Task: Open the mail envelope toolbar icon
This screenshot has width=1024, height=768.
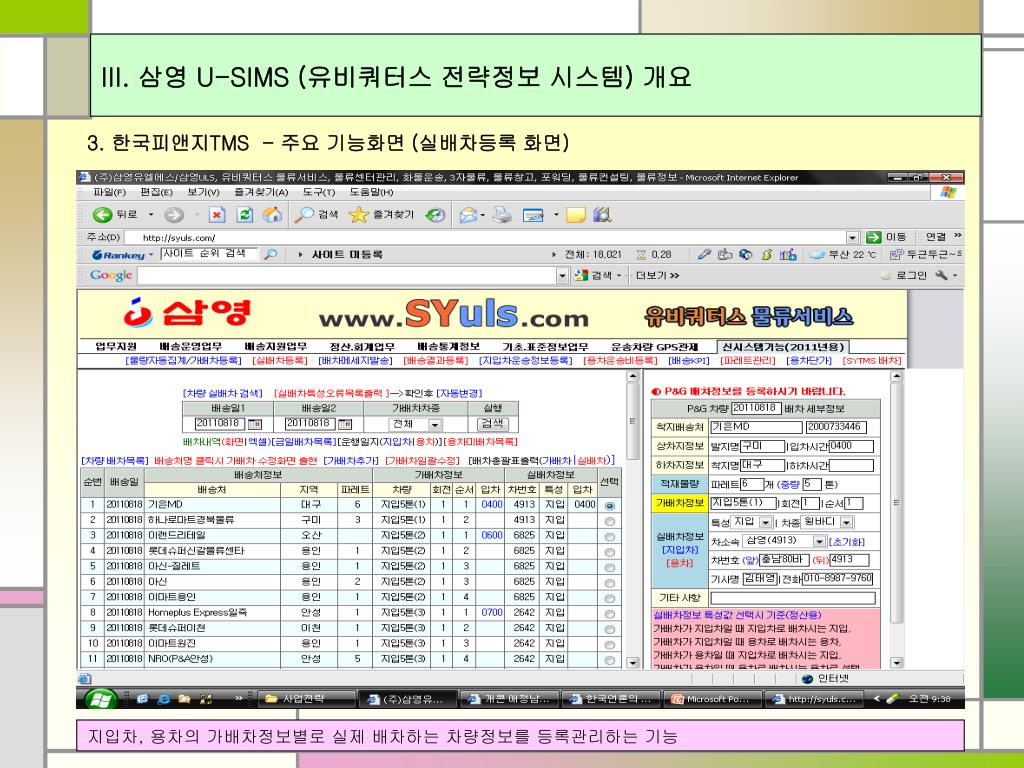Action: click(x=468, y=215)
